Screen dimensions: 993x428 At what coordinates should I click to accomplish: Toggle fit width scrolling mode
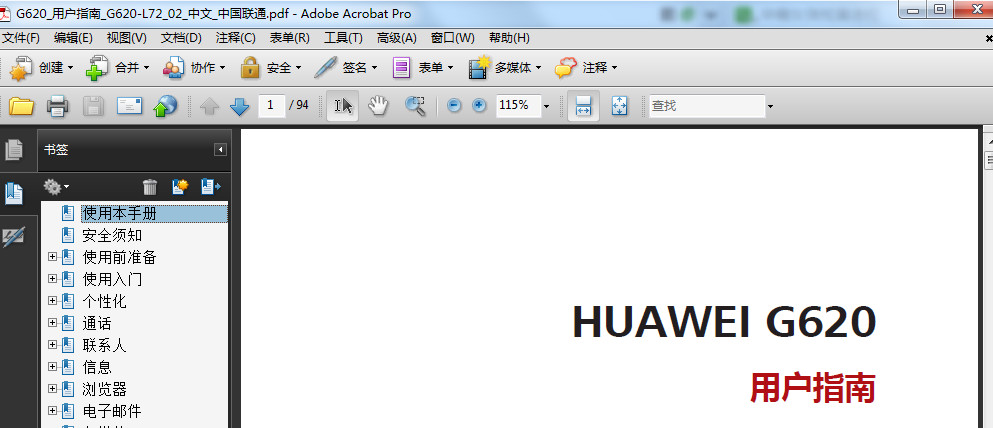[583, 106]
